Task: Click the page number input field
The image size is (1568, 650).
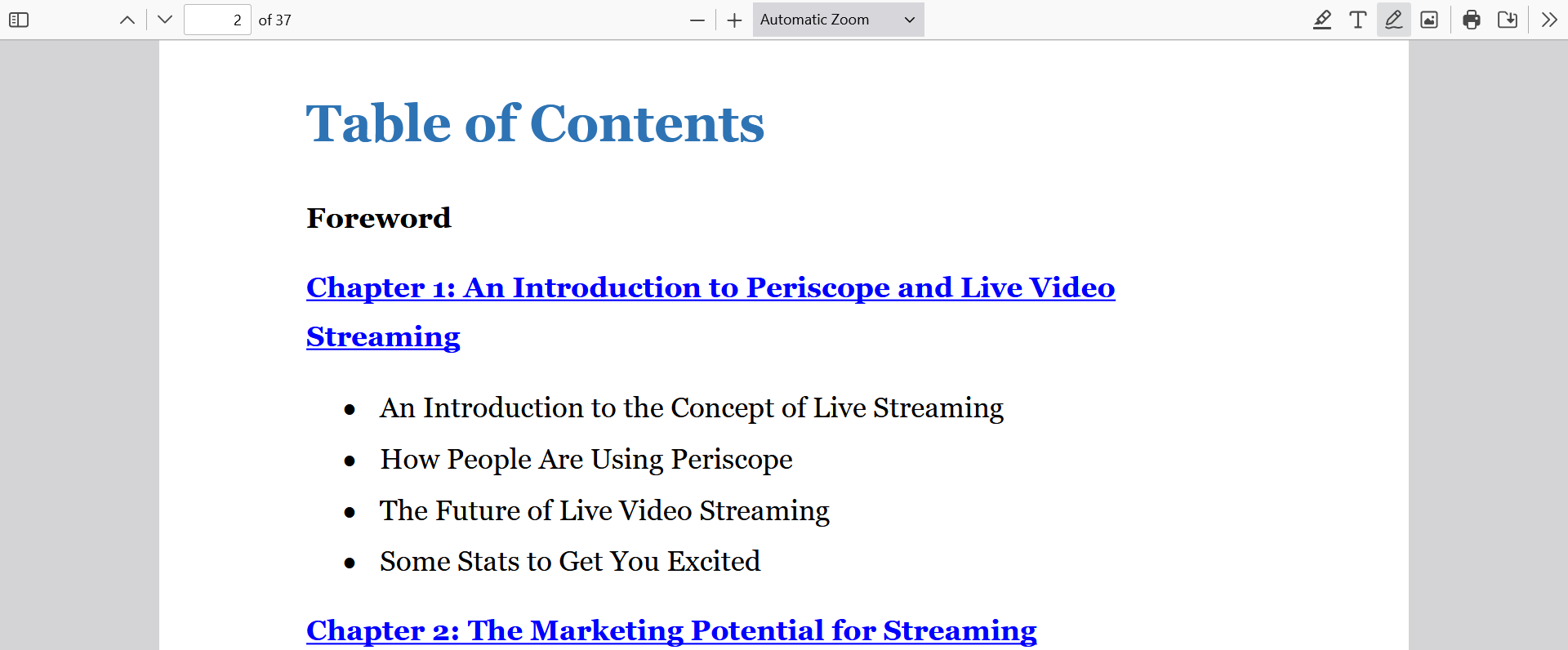Action: pyautogui.click(x=217, y=20)
